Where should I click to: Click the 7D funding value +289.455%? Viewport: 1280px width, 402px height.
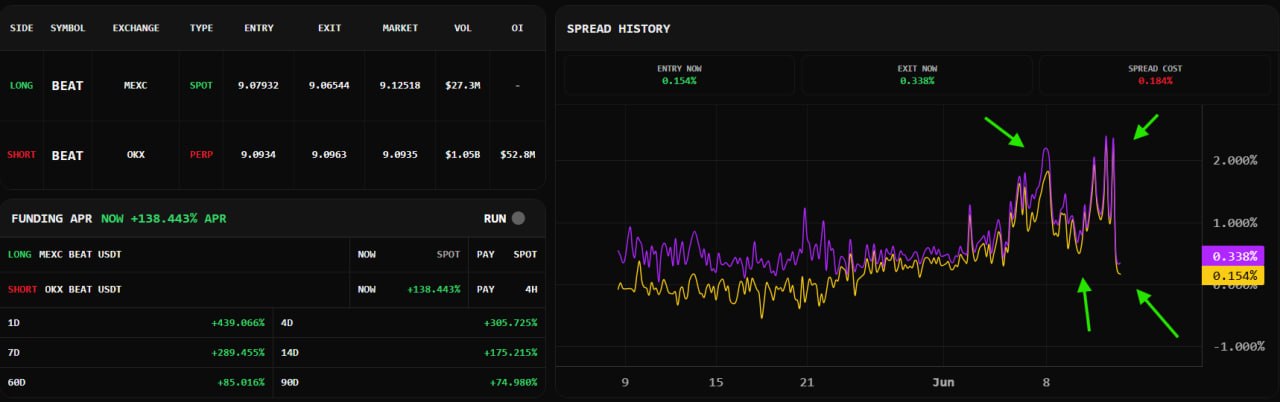(x=238, y=352)
